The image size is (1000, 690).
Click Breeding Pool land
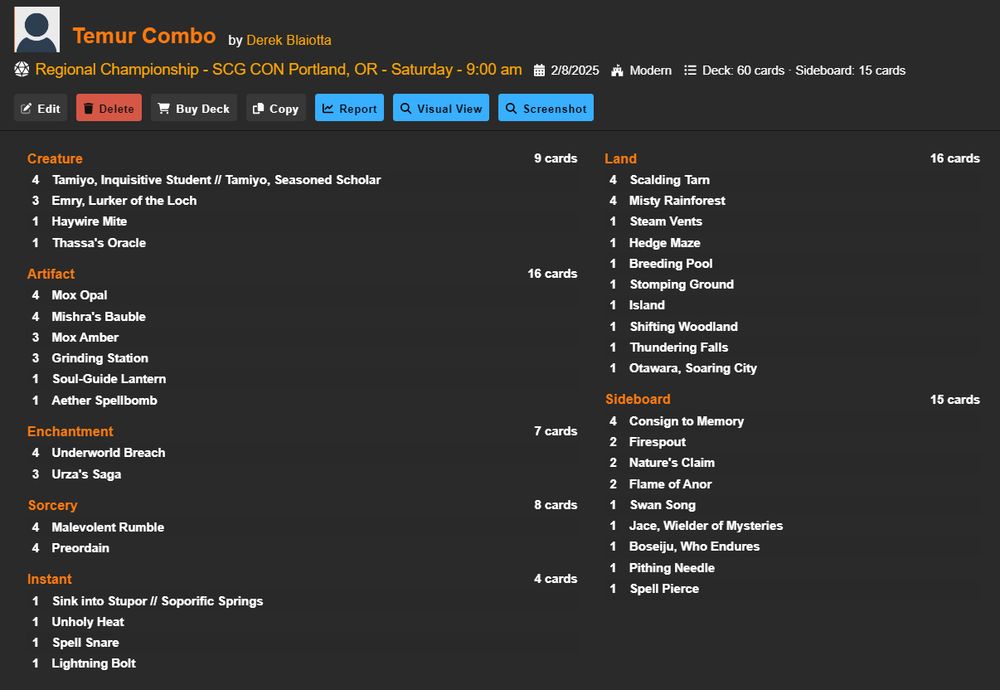click(x=671, y=263)
